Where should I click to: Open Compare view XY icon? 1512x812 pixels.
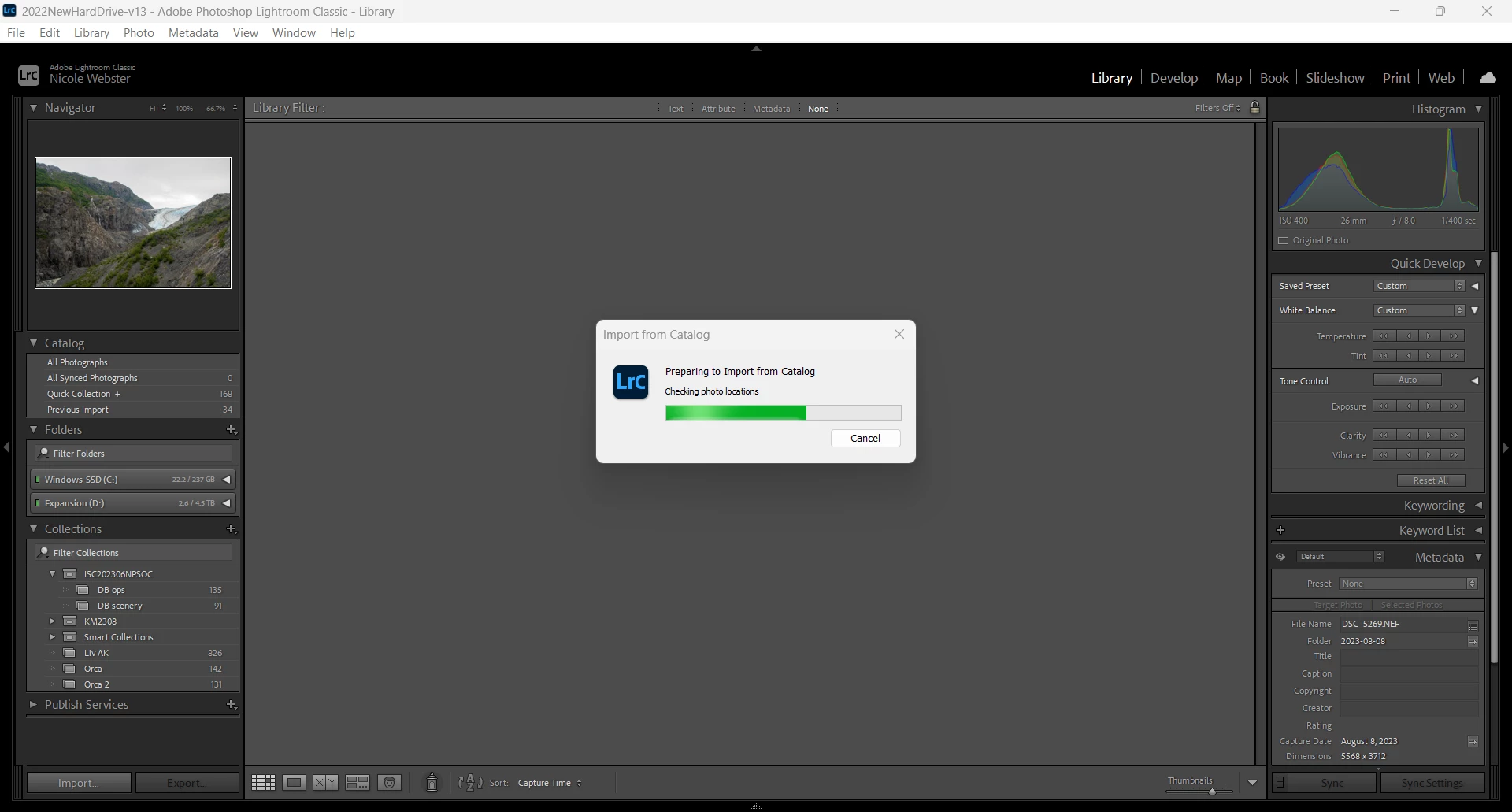tap(326, 782)
